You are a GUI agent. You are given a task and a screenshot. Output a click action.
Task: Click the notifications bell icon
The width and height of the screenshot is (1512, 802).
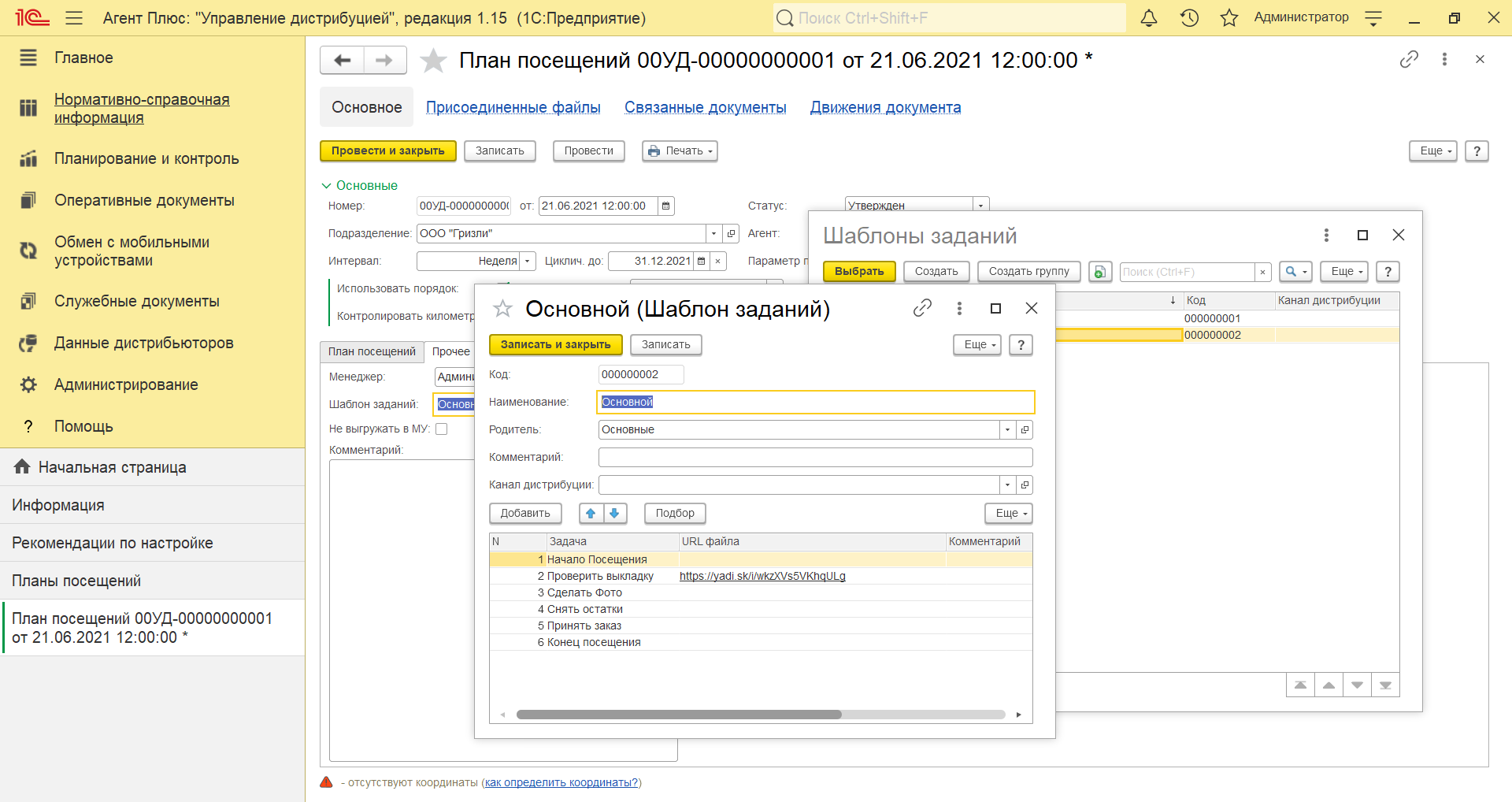tap(1149, 18)
